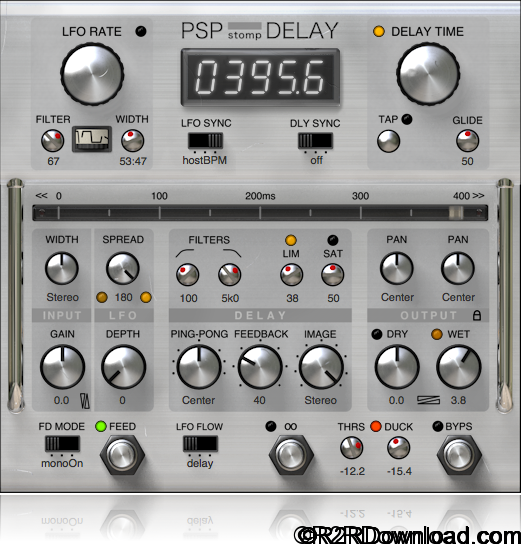Click the '>>' scale range arrow
Screen dimensions: 521x544
point(478,196)
